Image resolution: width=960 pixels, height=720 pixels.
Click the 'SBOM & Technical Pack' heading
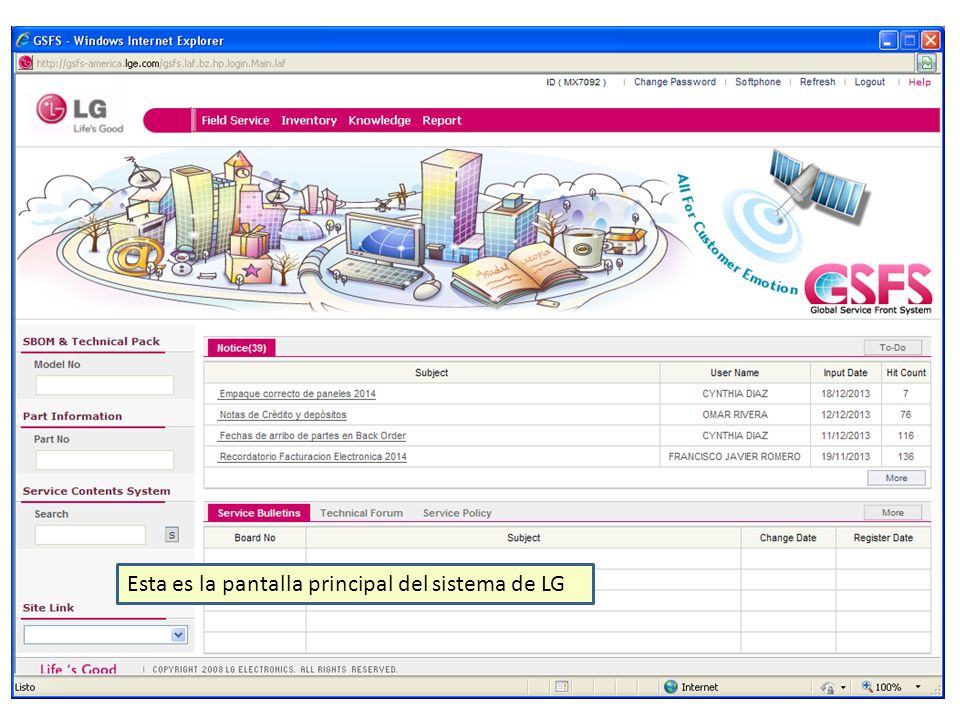tap(91, 342)
